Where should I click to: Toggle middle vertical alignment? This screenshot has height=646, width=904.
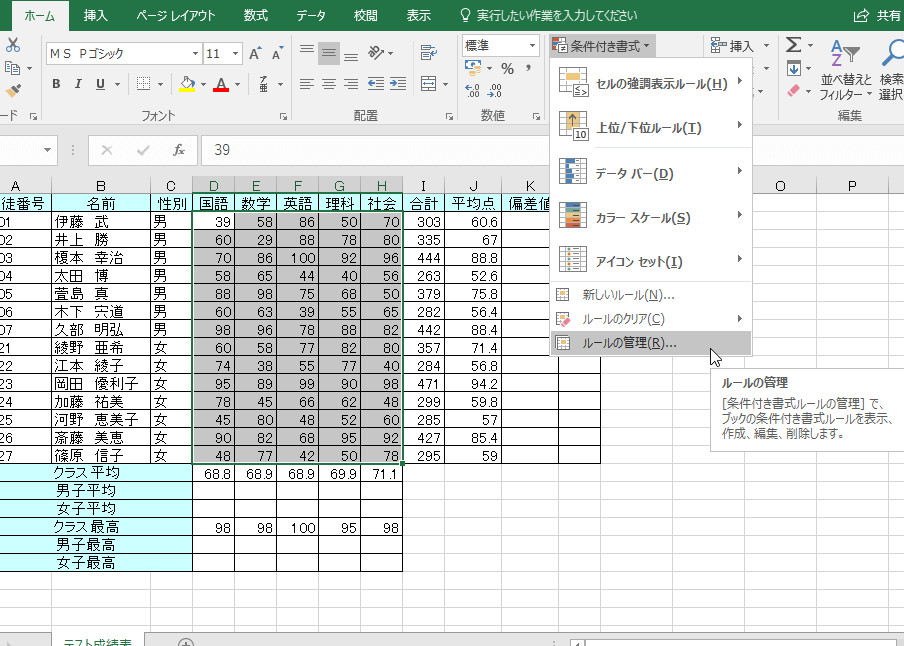click(329, 52)
